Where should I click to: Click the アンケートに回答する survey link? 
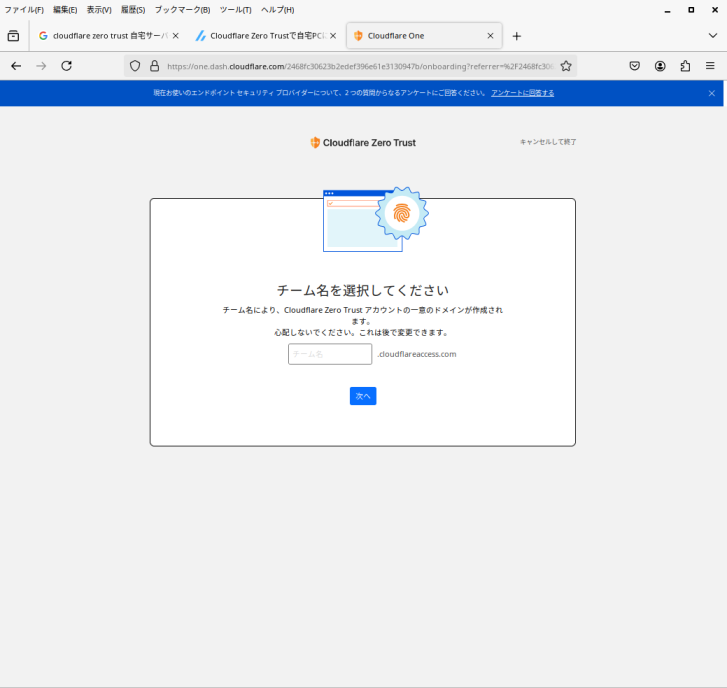523,93
